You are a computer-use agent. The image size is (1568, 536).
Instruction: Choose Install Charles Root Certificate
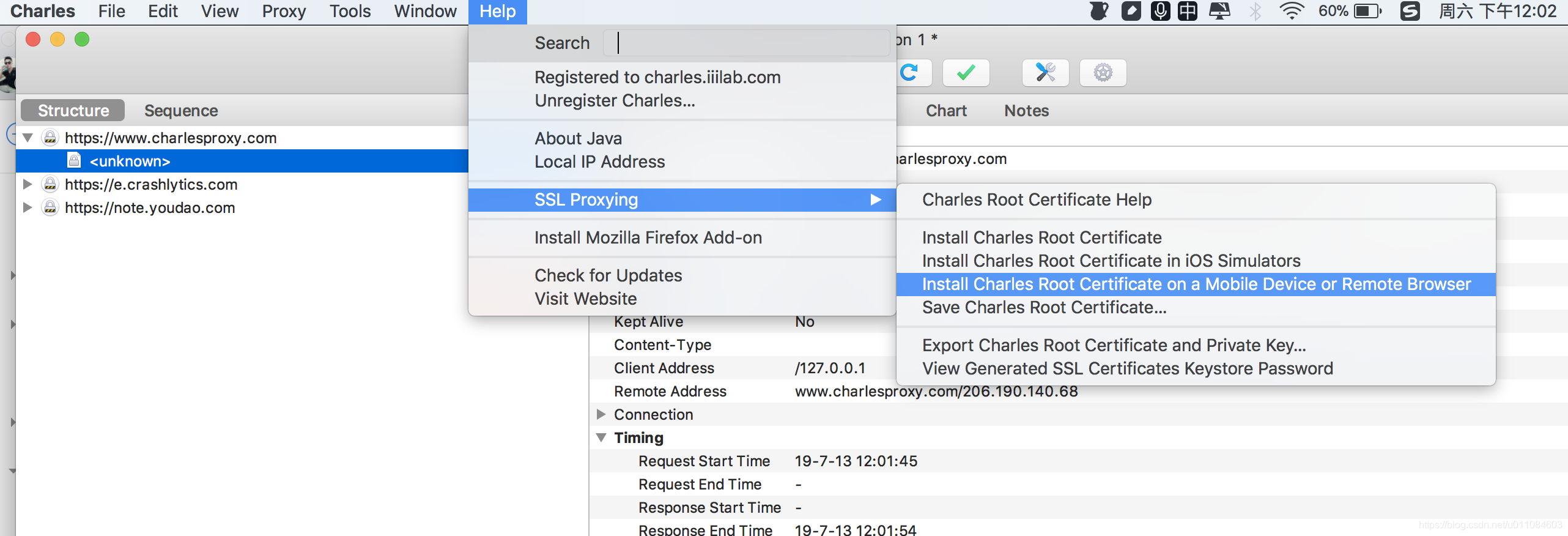[1196, 237]
